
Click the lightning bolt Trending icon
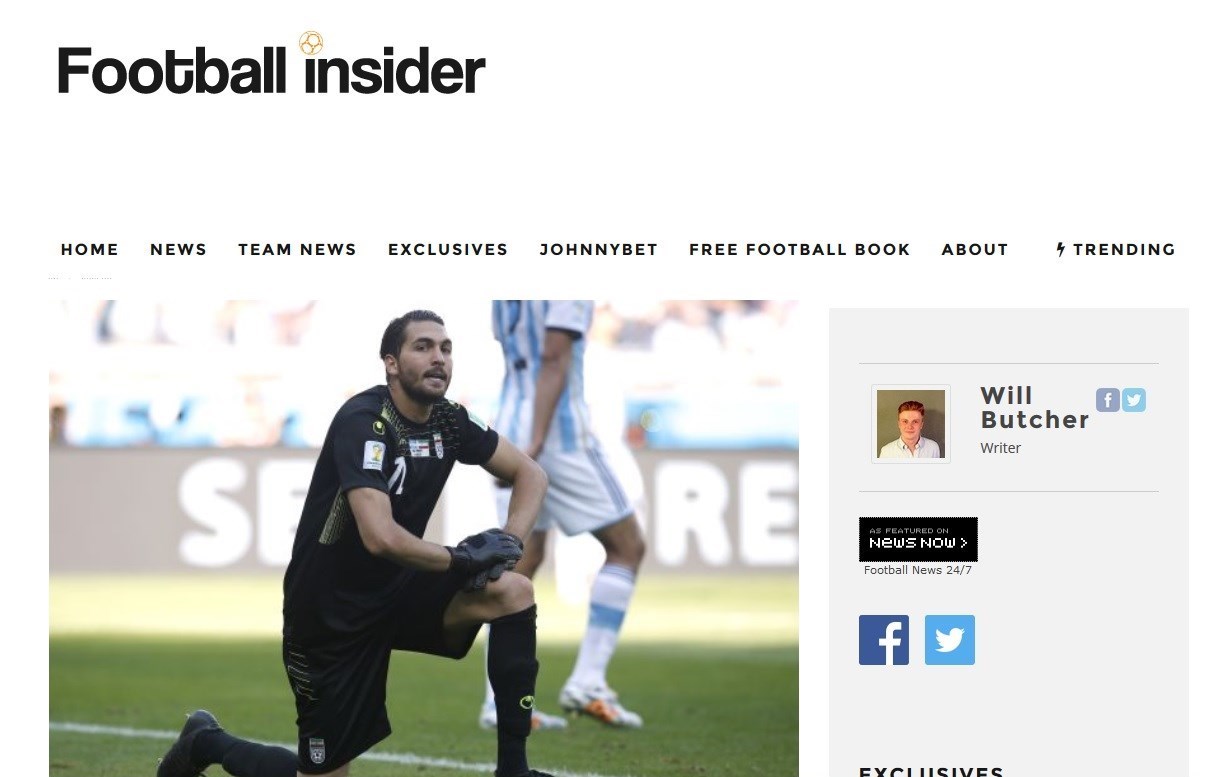[1061, 249]
